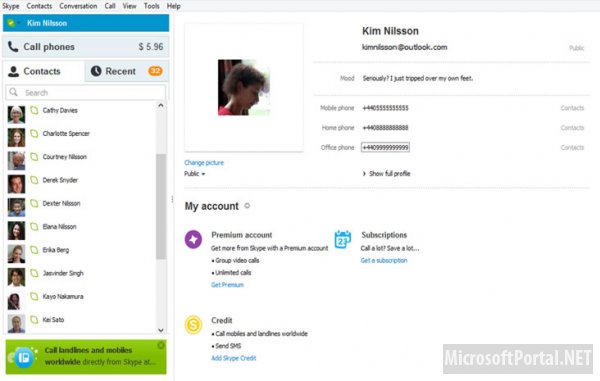600x381 pixels.
Task: Click the home phone number +440888888888
Action: click(x=385, y=128)
